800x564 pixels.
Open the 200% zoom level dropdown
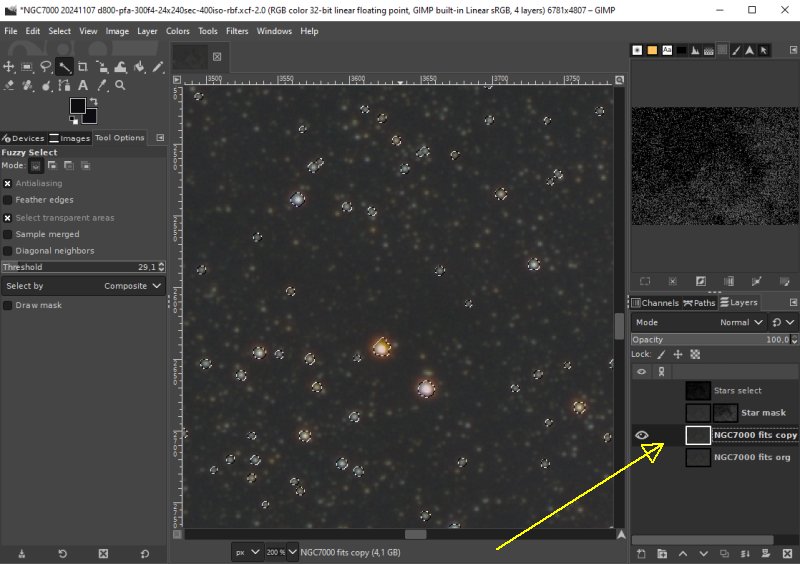coord(281,552)
